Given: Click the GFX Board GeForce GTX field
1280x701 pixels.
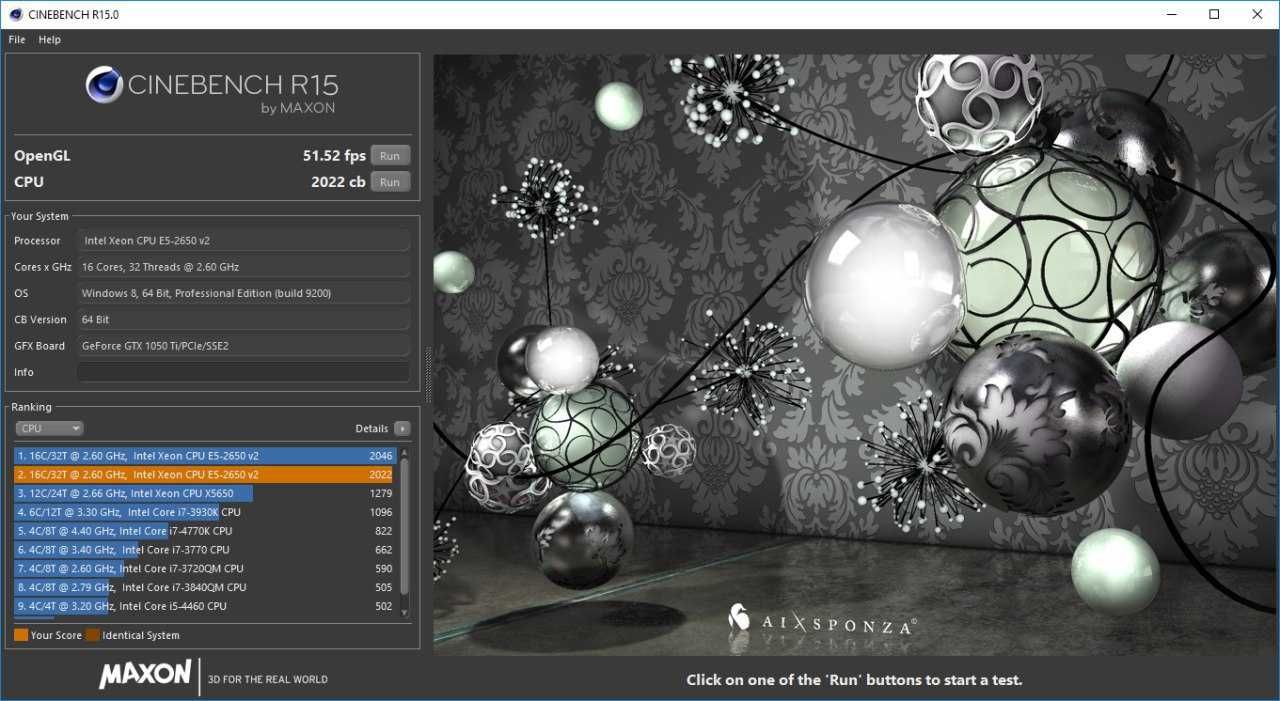Looking at the screenshot, I should point(243,346).
